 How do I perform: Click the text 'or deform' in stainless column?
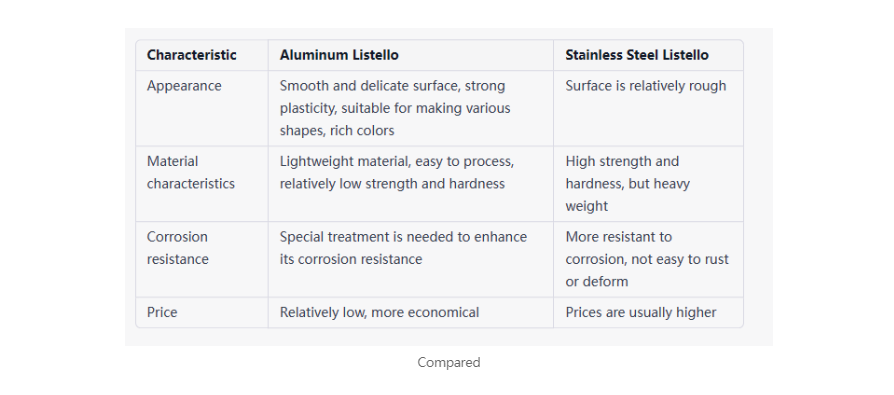point(597,282)
